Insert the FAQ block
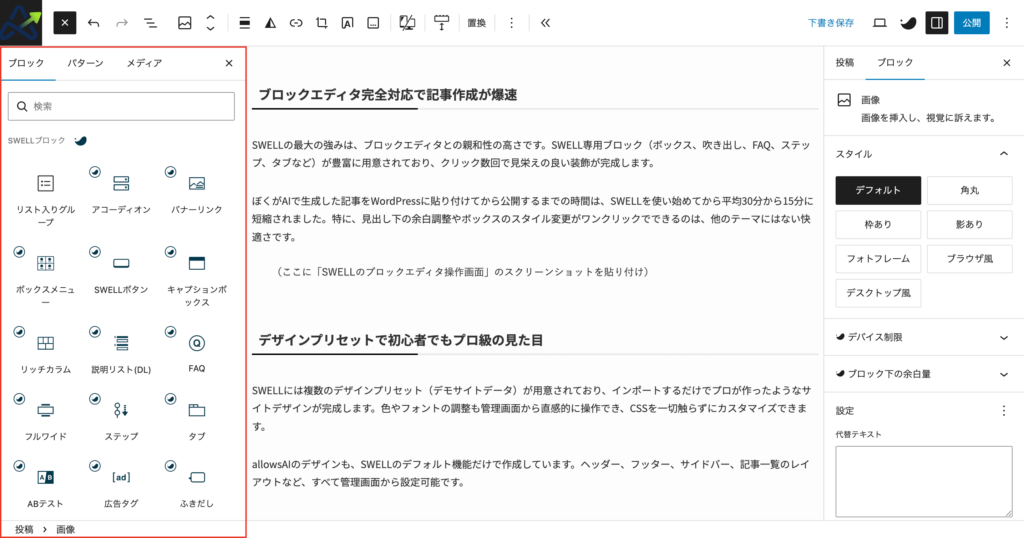 tap(196, 350)
